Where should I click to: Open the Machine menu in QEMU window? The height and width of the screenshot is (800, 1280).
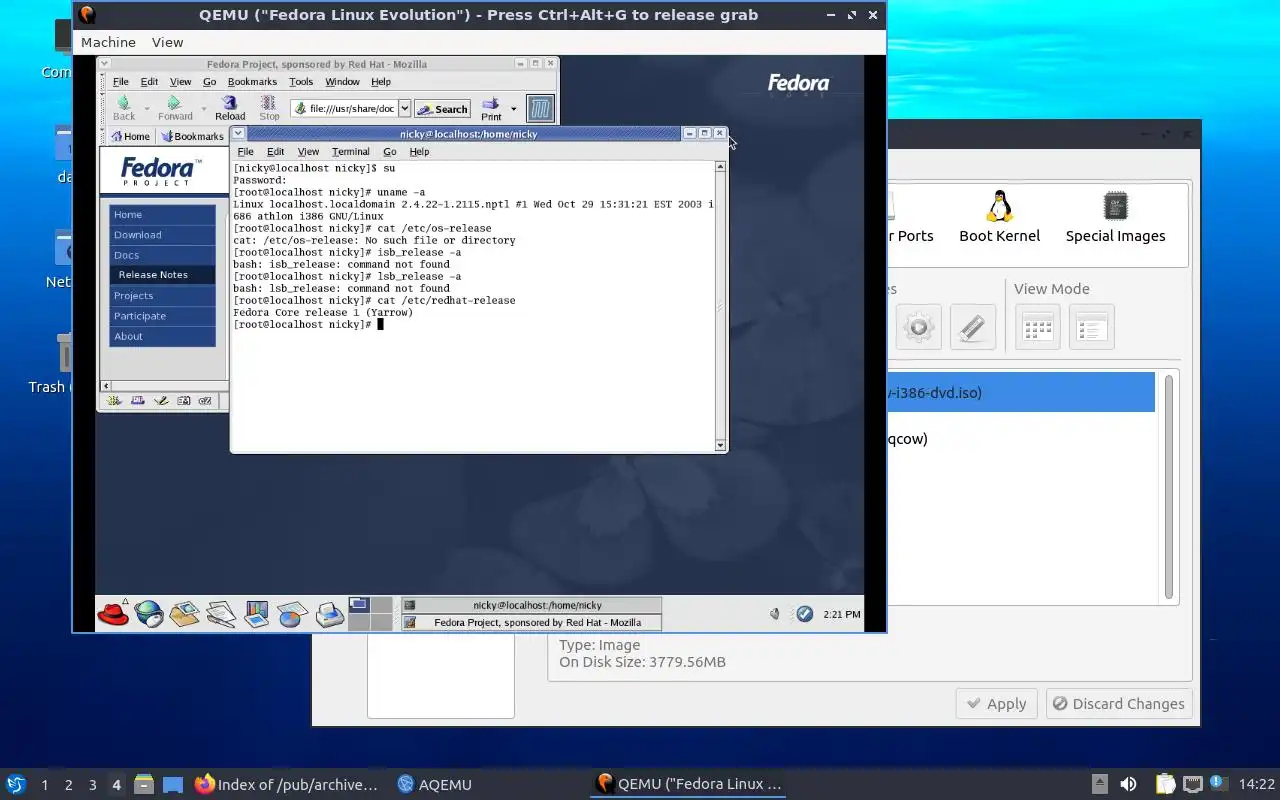tap(108, 42)
